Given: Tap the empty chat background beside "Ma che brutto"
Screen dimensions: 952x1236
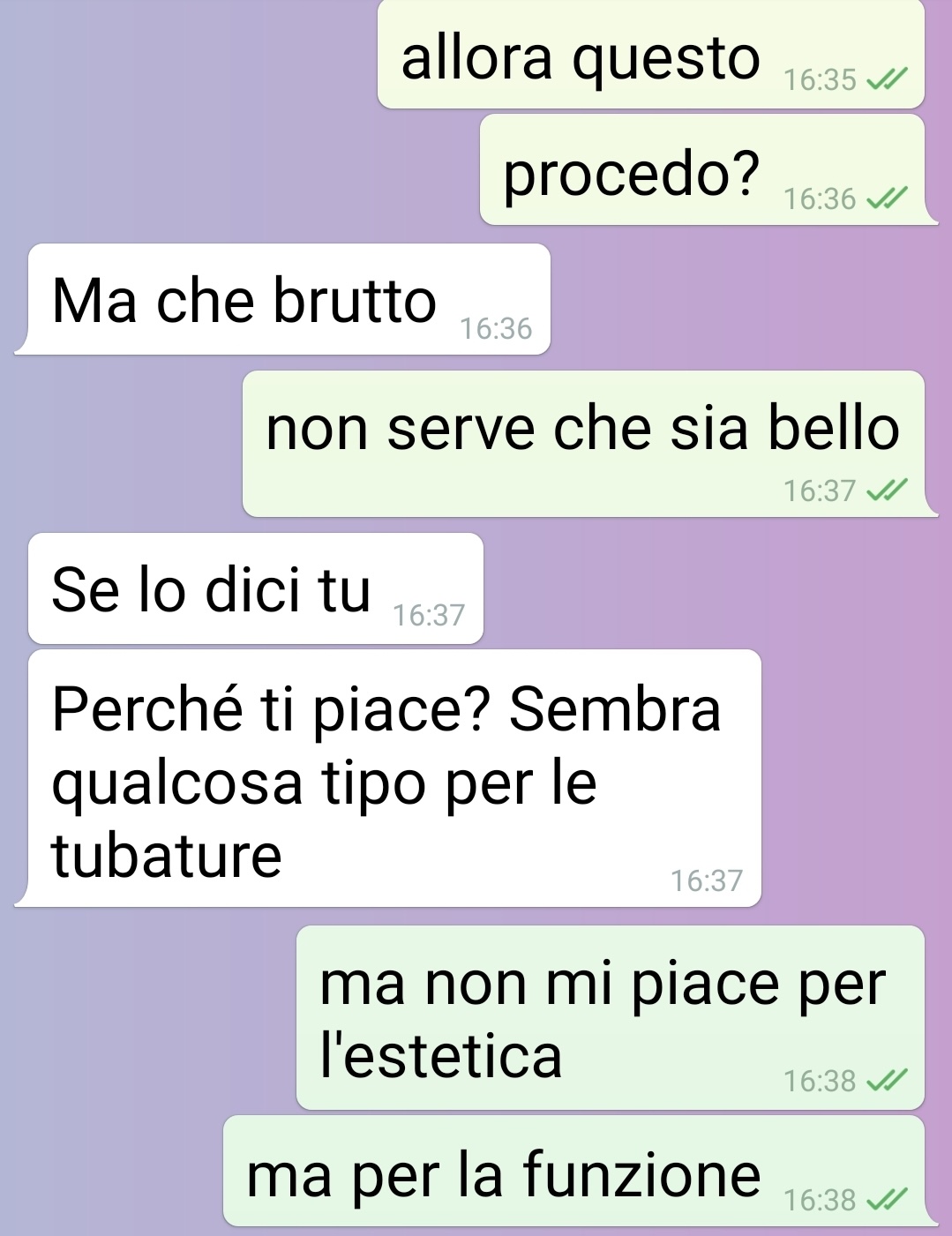Looking at the screenshot, I should [750, 299].
